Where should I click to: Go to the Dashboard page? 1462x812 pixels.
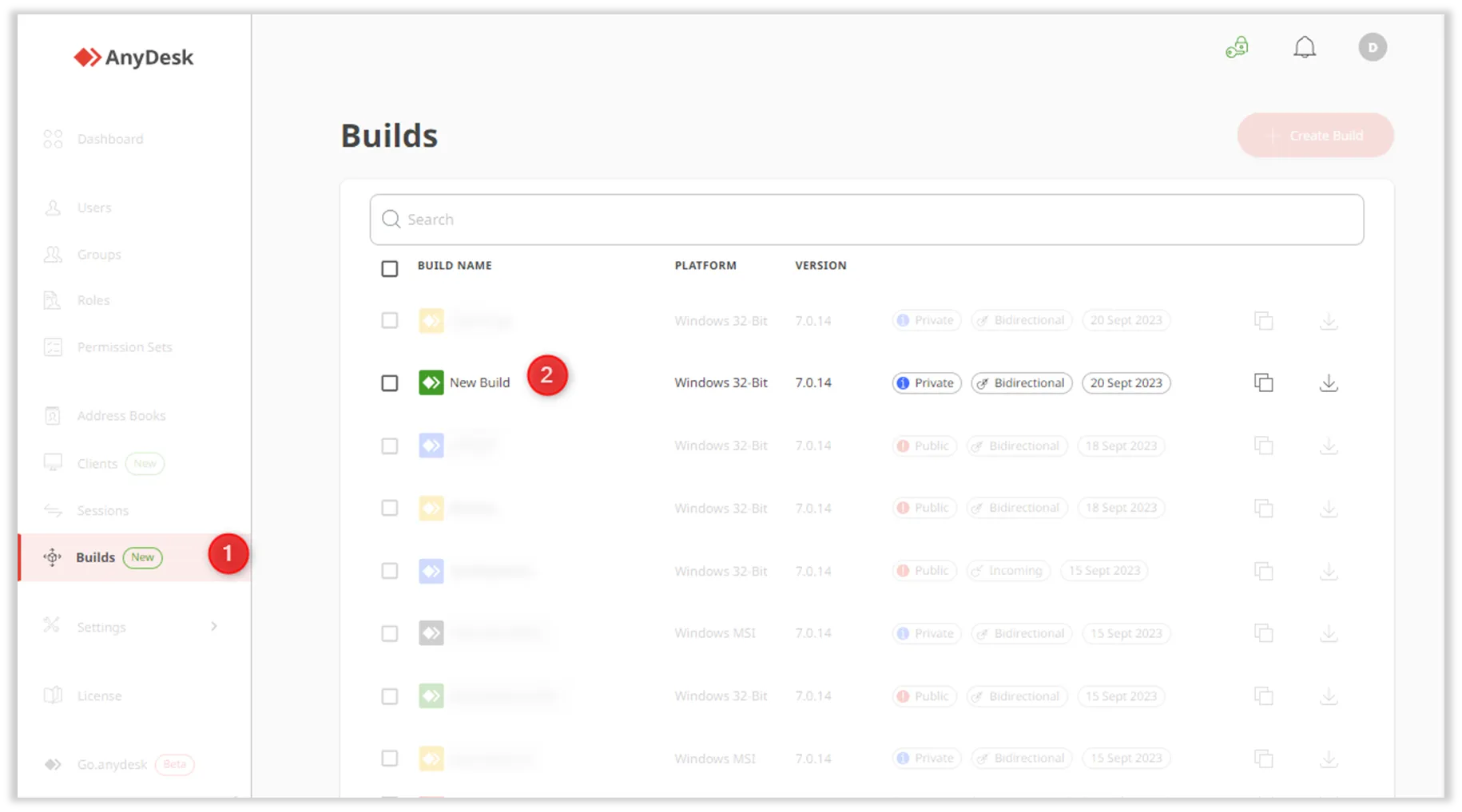tap(109, 139)
